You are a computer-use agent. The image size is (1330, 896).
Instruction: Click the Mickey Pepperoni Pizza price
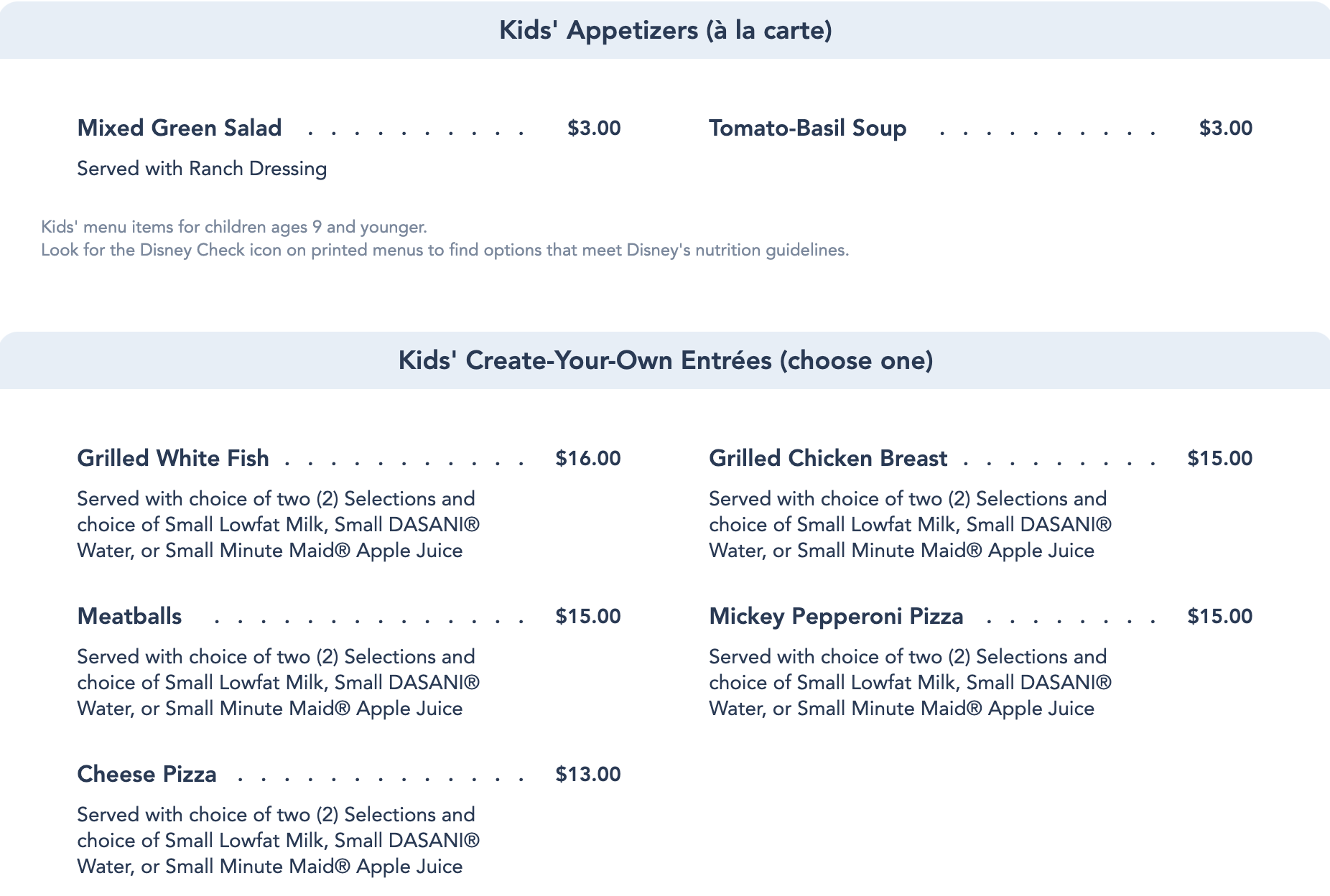click(1219, 617)
